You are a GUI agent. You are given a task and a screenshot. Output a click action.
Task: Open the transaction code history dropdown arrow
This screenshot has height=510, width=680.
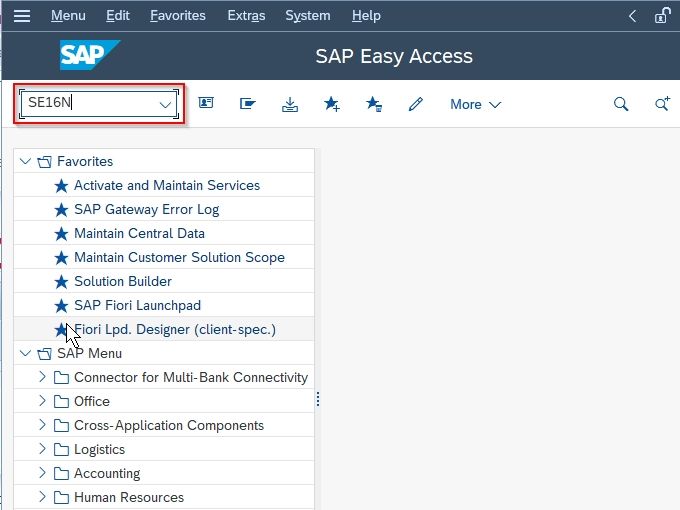165,105
